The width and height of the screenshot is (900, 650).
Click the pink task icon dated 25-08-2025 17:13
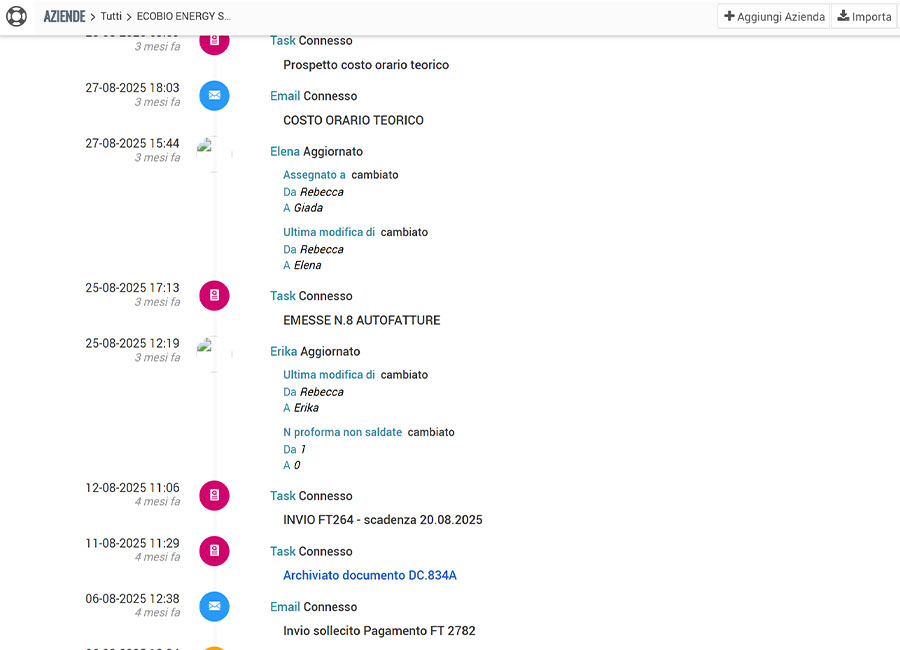click(x=214, y=296)
